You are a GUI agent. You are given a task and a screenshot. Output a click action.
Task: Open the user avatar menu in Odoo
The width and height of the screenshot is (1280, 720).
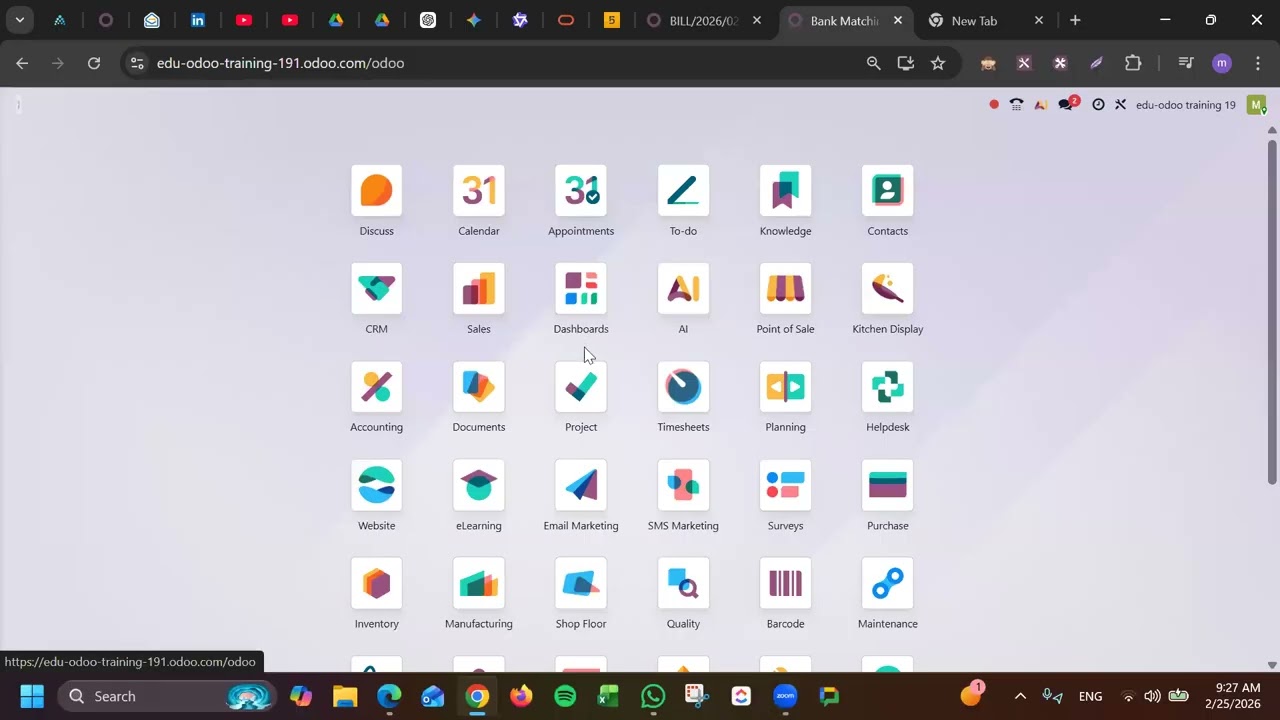(x=1257, y=104)
